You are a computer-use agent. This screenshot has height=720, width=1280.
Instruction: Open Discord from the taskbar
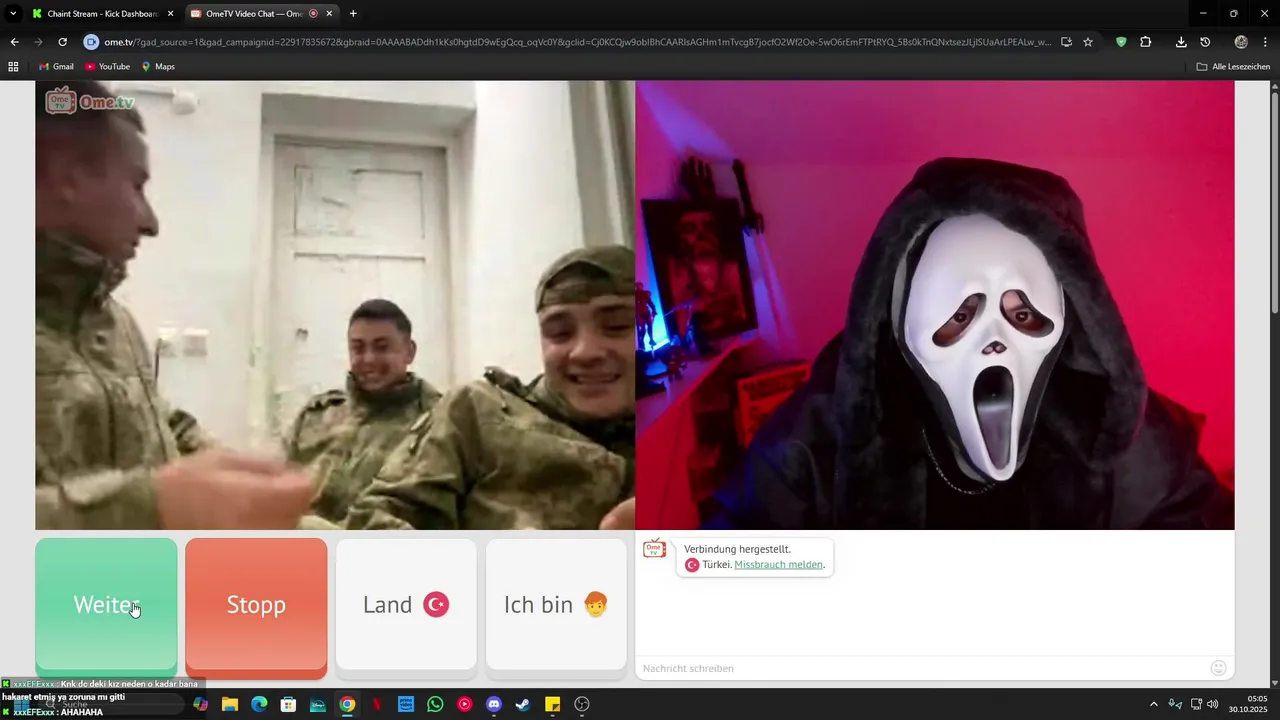coord(493,704)
